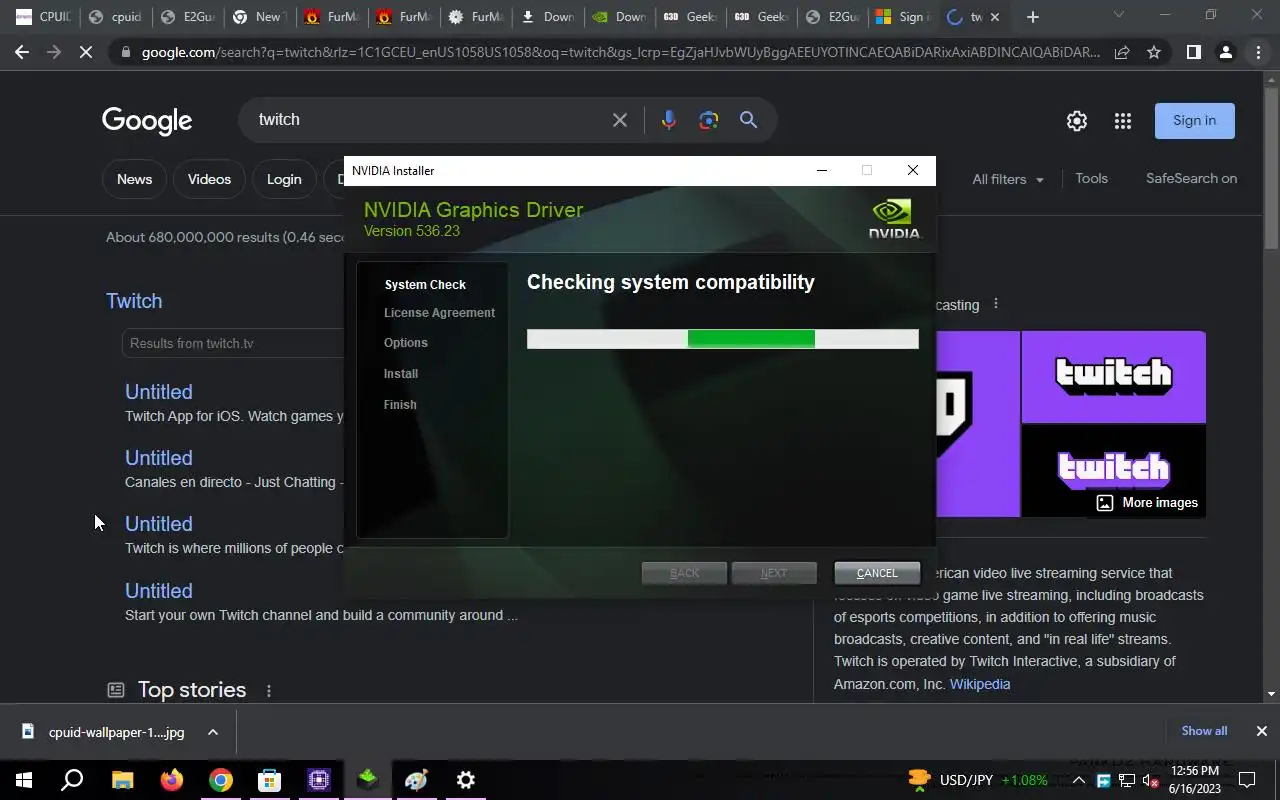Click the NVIDIA logo in the installer
Image resolution: width=1280 pixels, height=800 pixels.
coord(894,219)
